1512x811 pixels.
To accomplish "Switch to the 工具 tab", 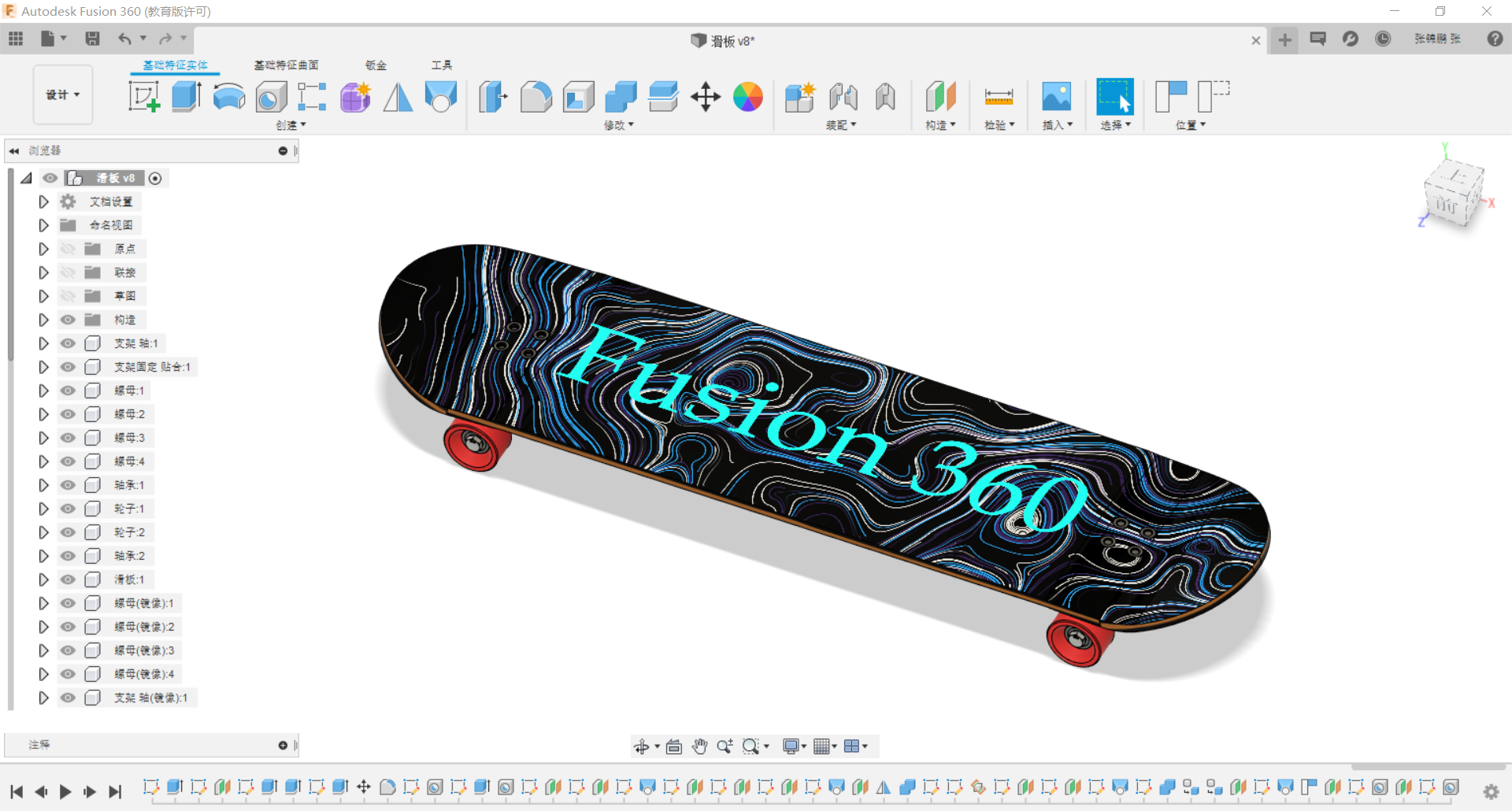I will pyautogui.click(x=442, y=65).
